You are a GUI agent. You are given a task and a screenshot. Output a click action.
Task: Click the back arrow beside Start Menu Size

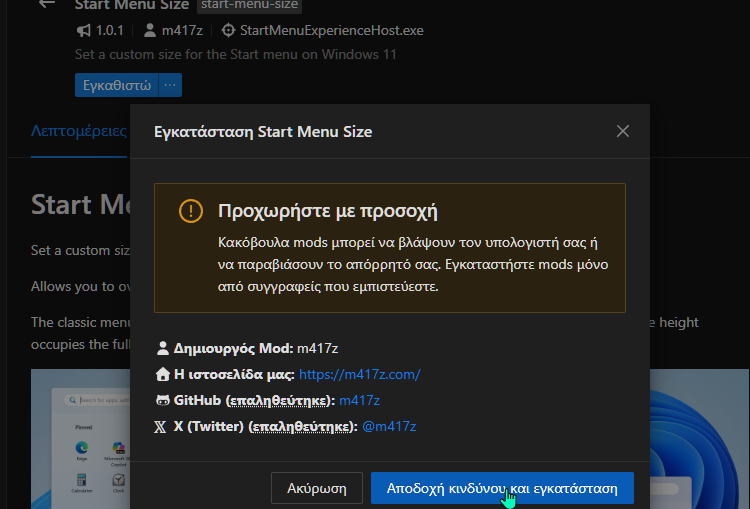(x=46, y=4)
